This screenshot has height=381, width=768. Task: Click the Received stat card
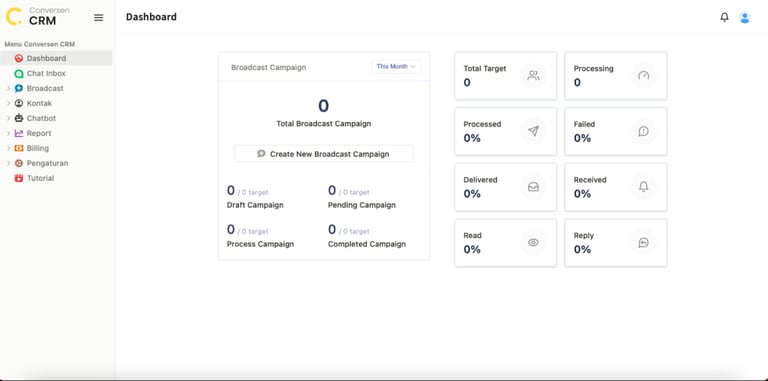pos(616,187)
